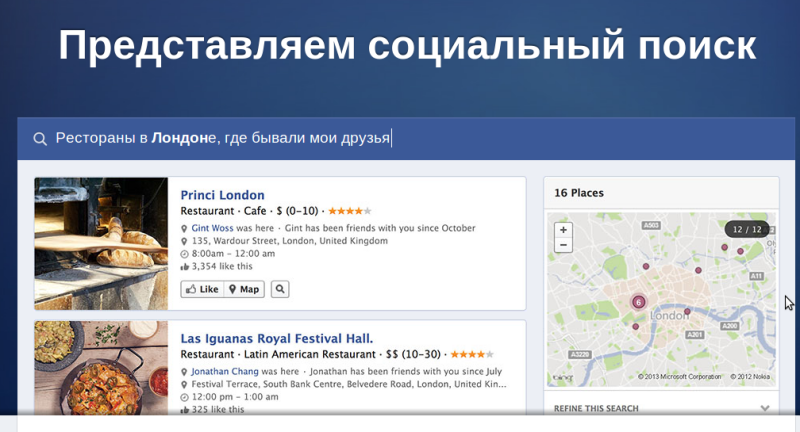The height and width of the screenshot is (432, 800).
Task: Click the Refine This Search chevron arrow
Action: pos(764,408)
